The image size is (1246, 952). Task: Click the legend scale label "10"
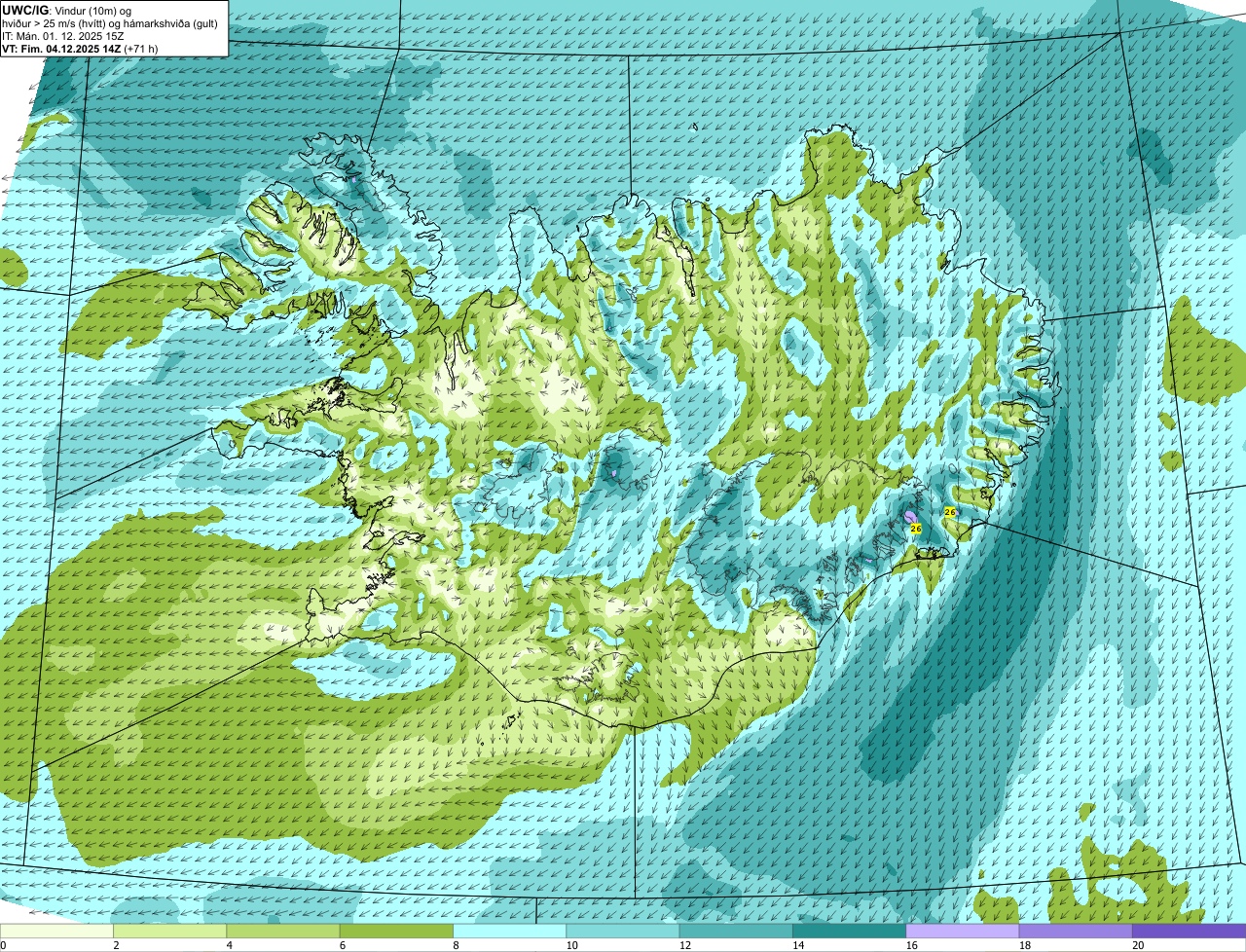(x=571, y=945)
